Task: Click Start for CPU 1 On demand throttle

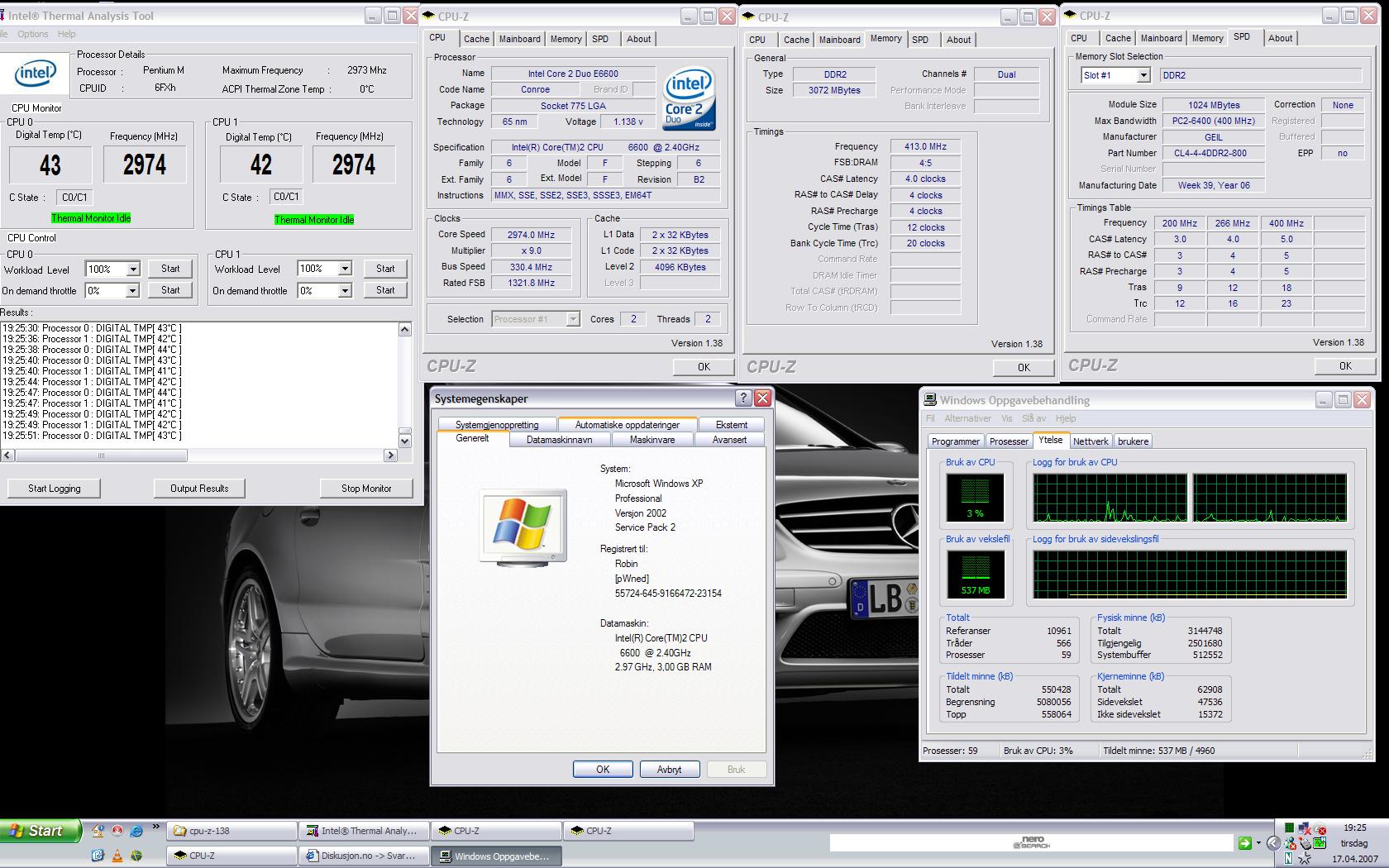Action: pyautogui.click(x=385, y=290)
